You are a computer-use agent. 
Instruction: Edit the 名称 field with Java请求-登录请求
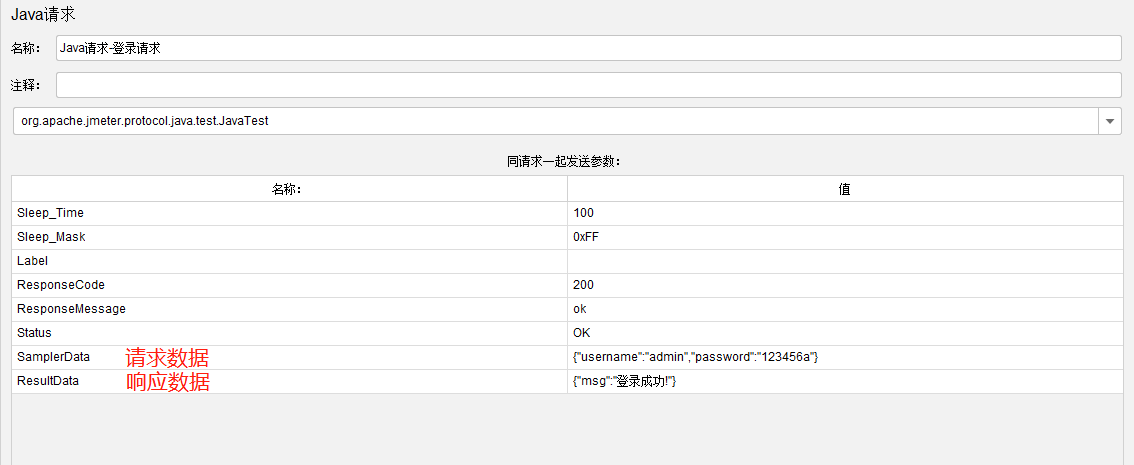[x=589, y=48]
